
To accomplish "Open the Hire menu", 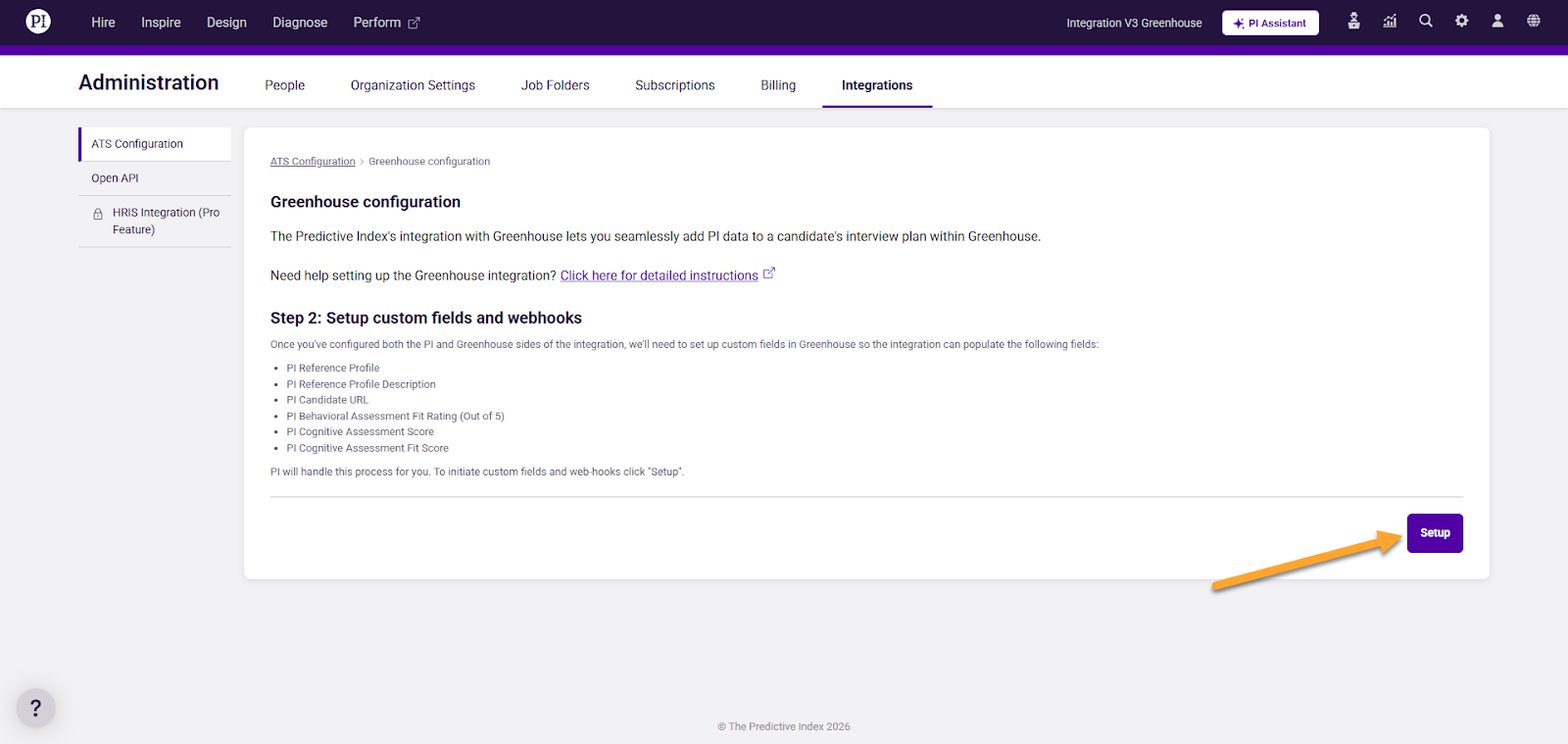I will pos(103,23).
